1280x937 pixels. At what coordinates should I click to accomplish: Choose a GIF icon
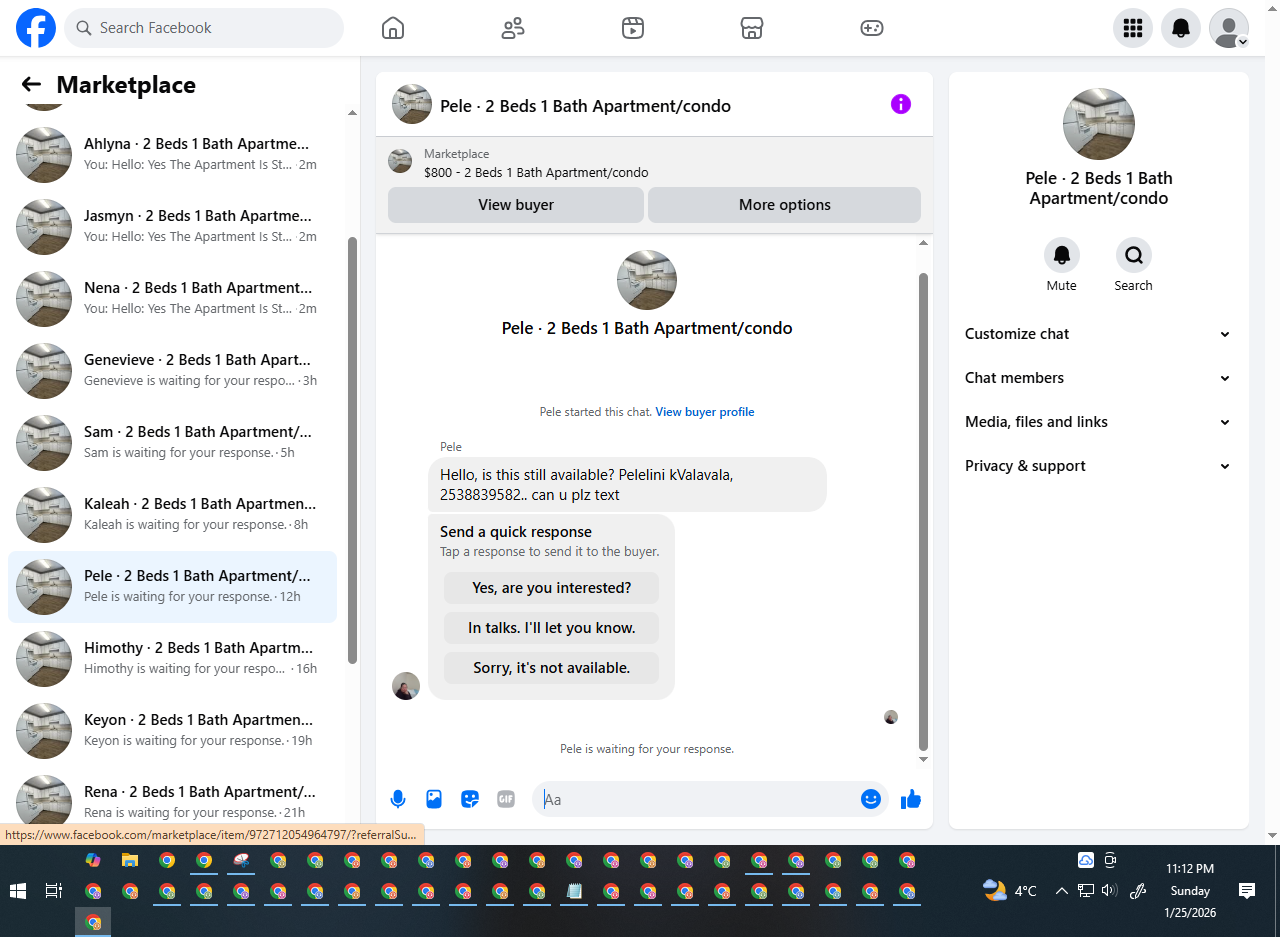click(x=506, y=799)
